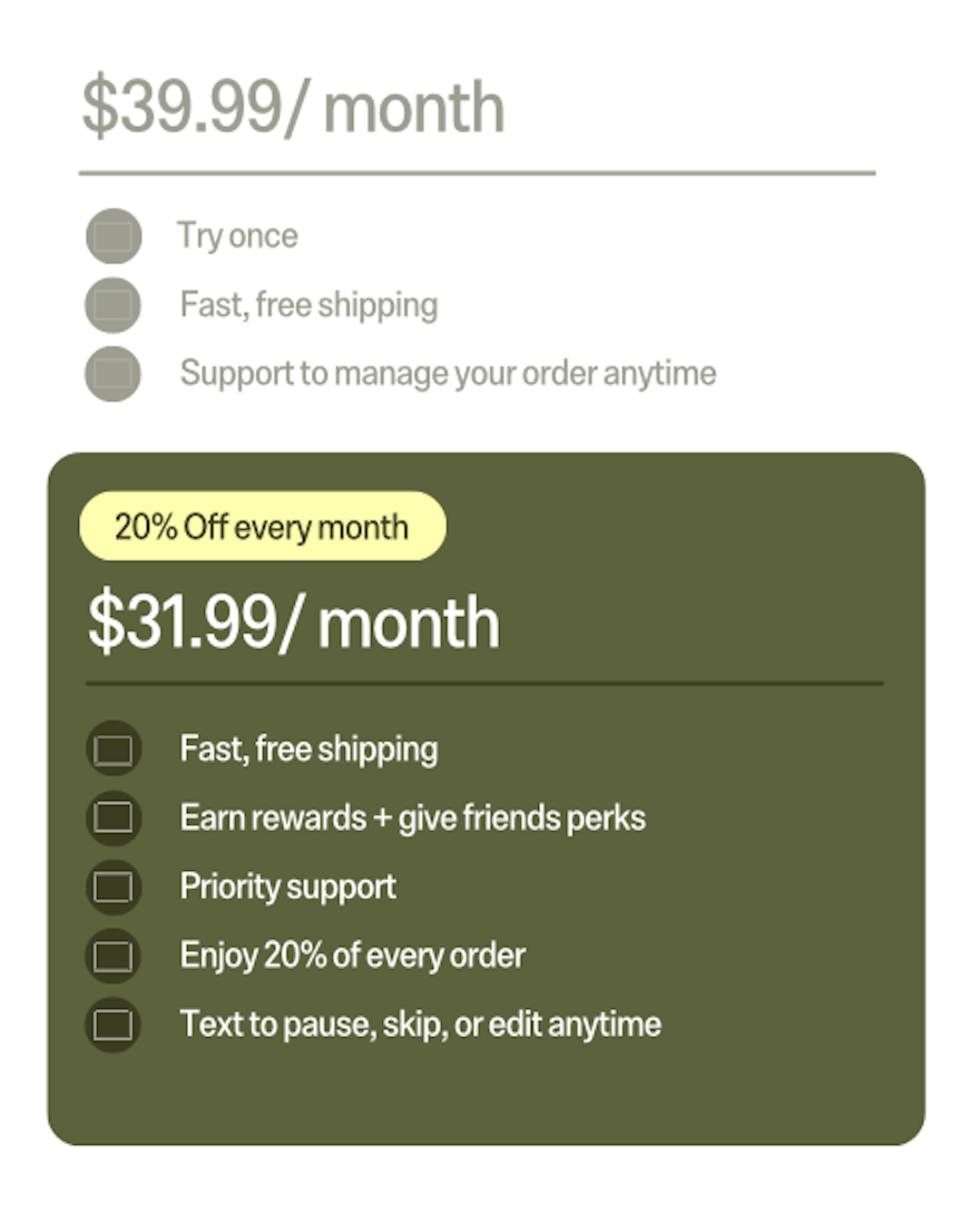Image resolution: width=980 pixels, height=1224 pixels.
Task: Click Support to manage your order anytime
Action: coord(447,374)
